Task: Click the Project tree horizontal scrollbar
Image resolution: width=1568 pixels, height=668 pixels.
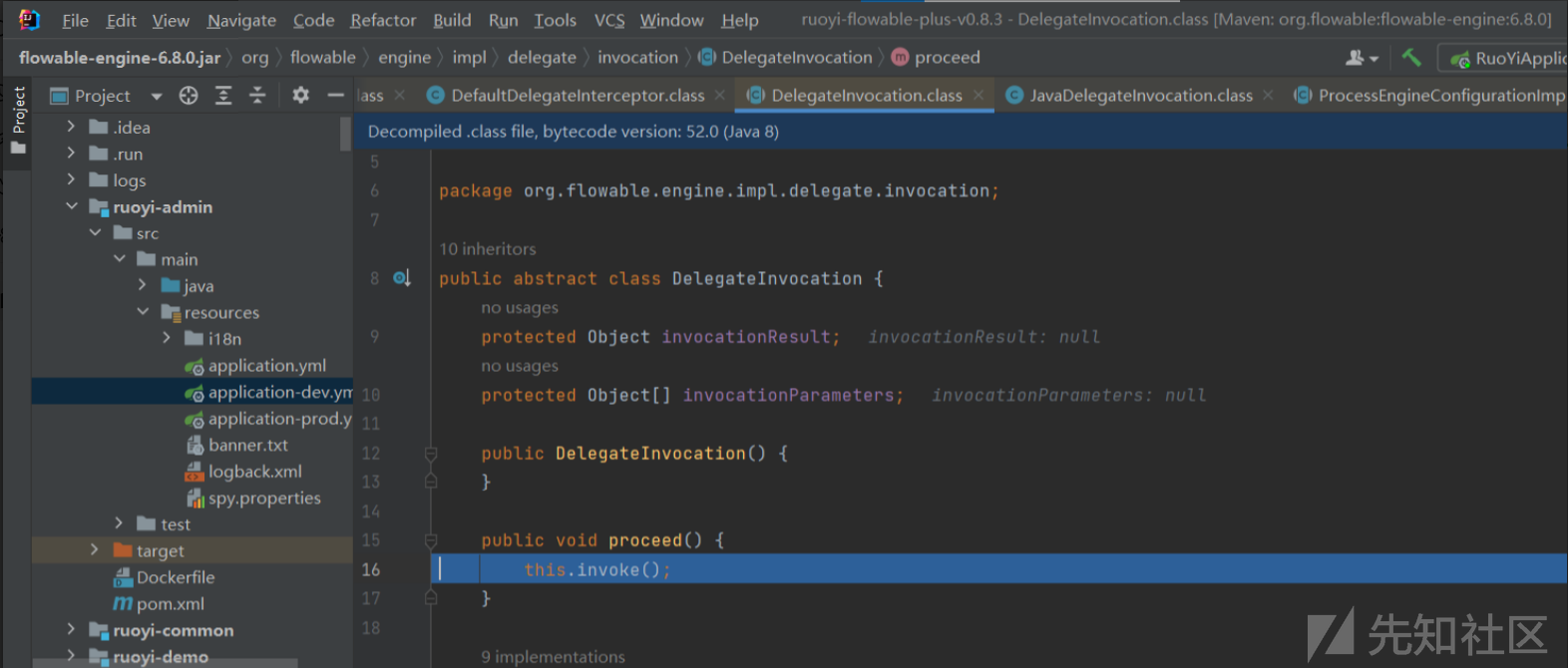Action: 166,663
